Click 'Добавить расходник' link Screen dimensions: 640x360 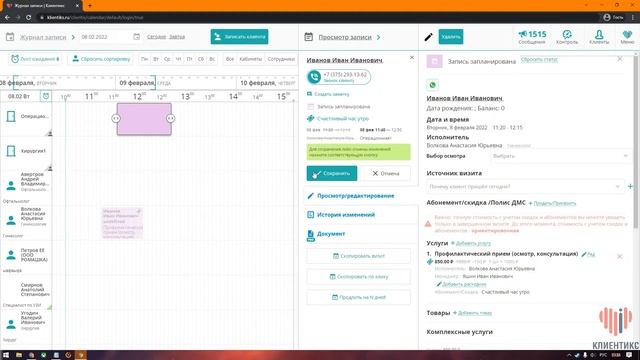pos(464,284)
